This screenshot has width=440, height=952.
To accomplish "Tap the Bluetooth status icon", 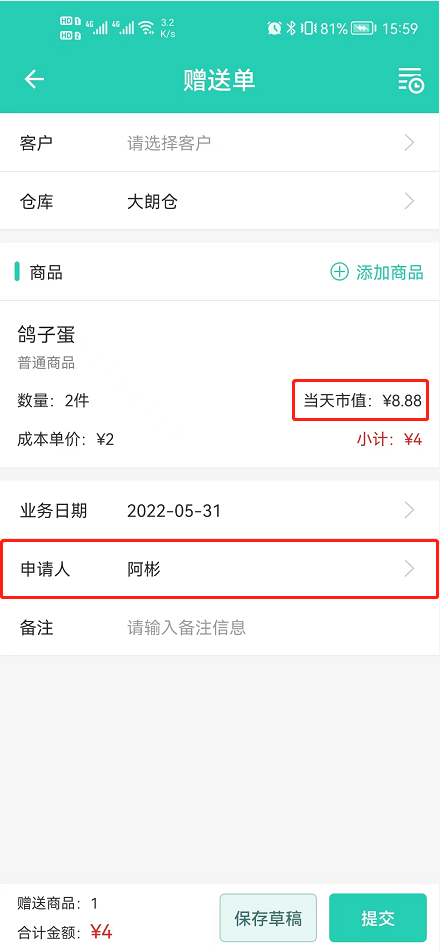I will tap(291, 28).
